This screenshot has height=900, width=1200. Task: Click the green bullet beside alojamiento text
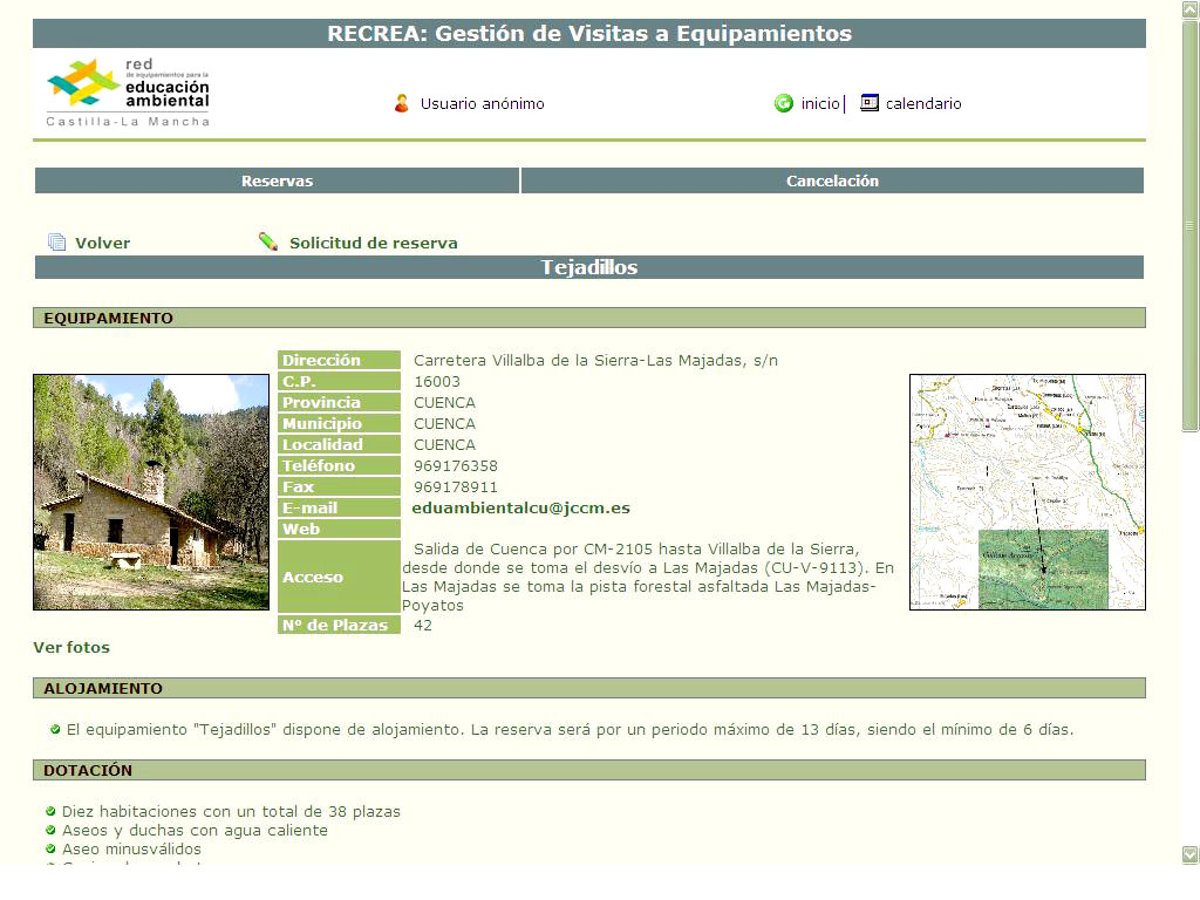(x=55, y=729)
